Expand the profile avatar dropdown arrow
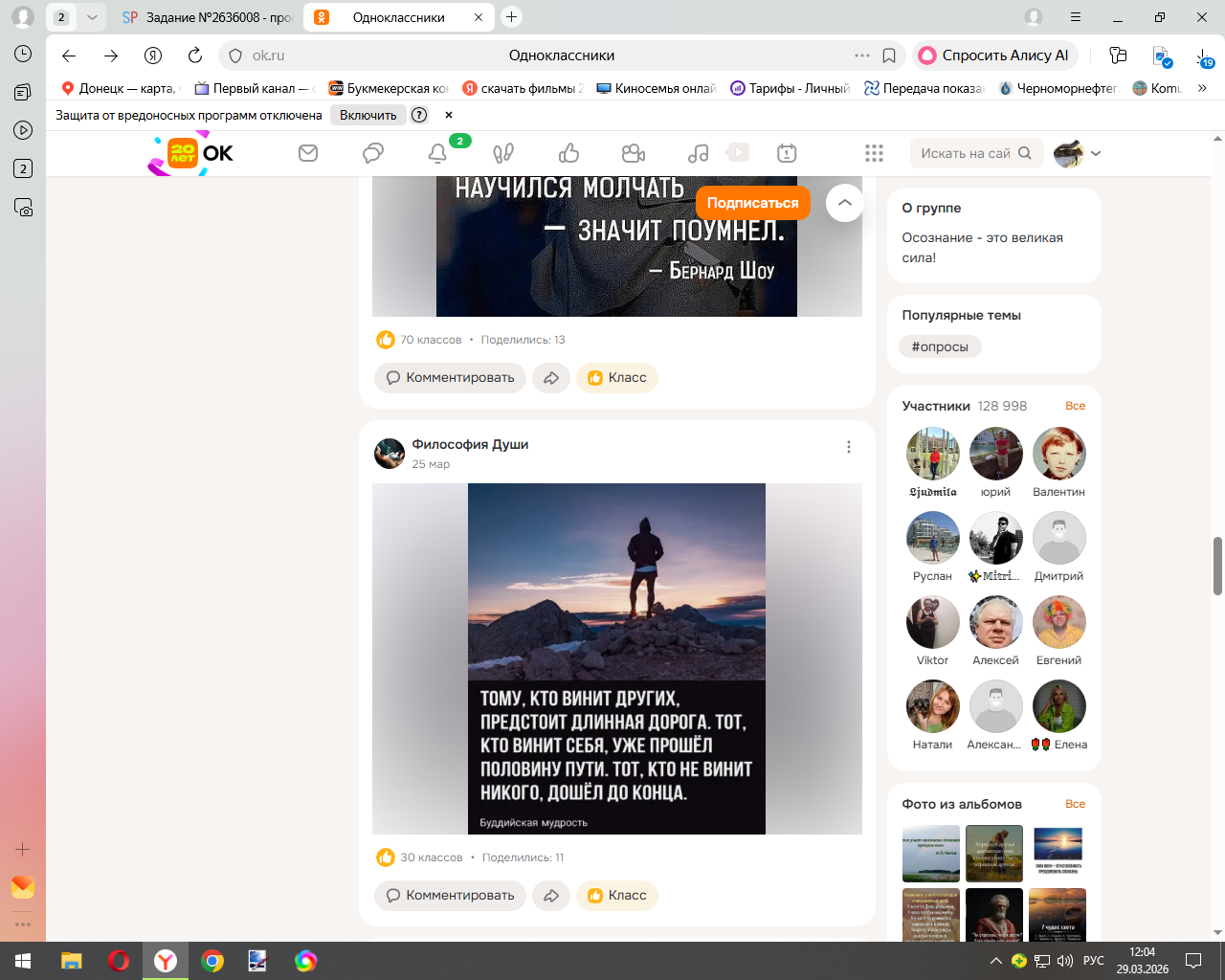This screenshot has height=980, width=1225. pyautogui.click(x=1096, y=153)
